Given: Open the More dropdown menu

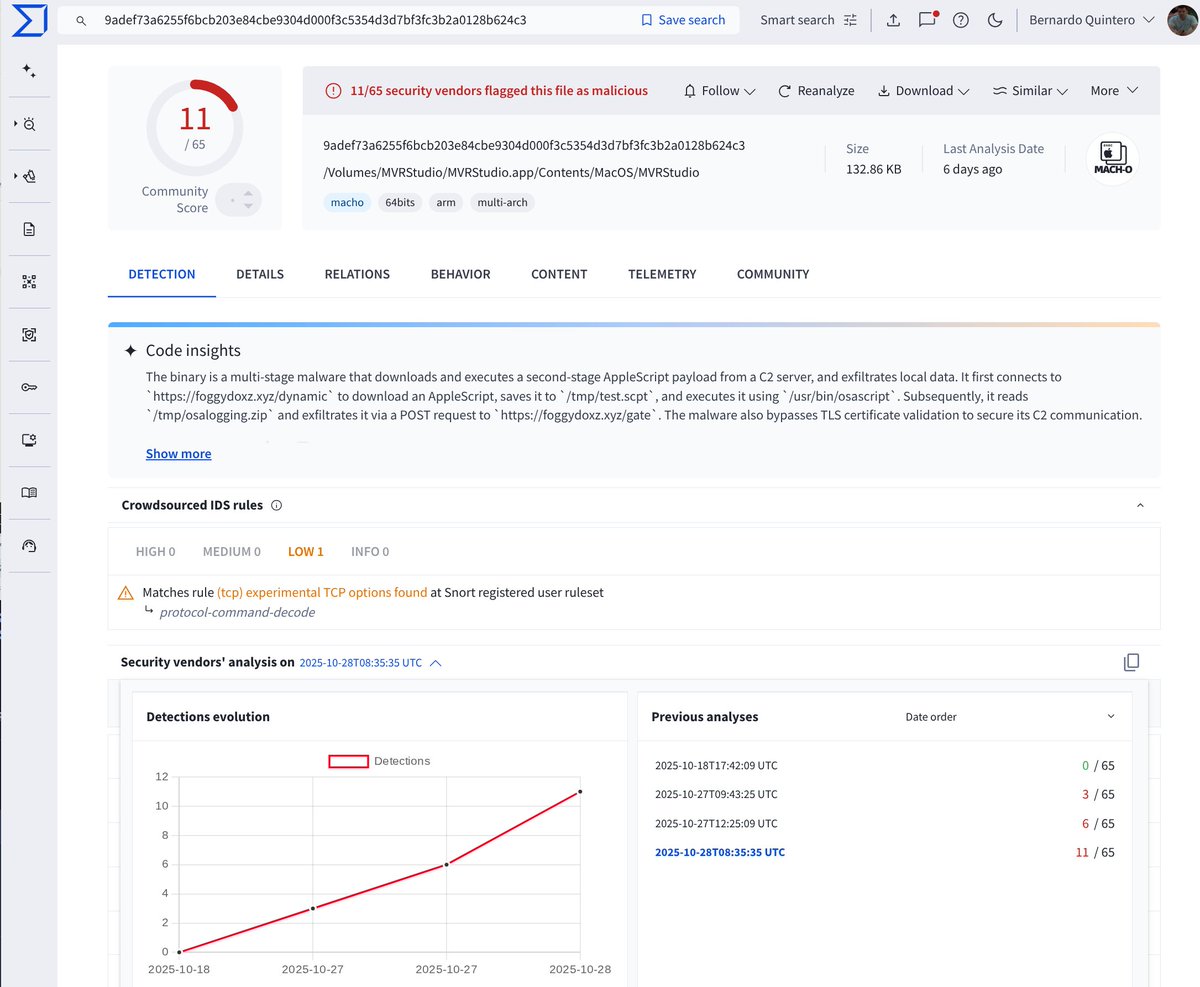Looking at the screenshot, I should point(1114,91).
